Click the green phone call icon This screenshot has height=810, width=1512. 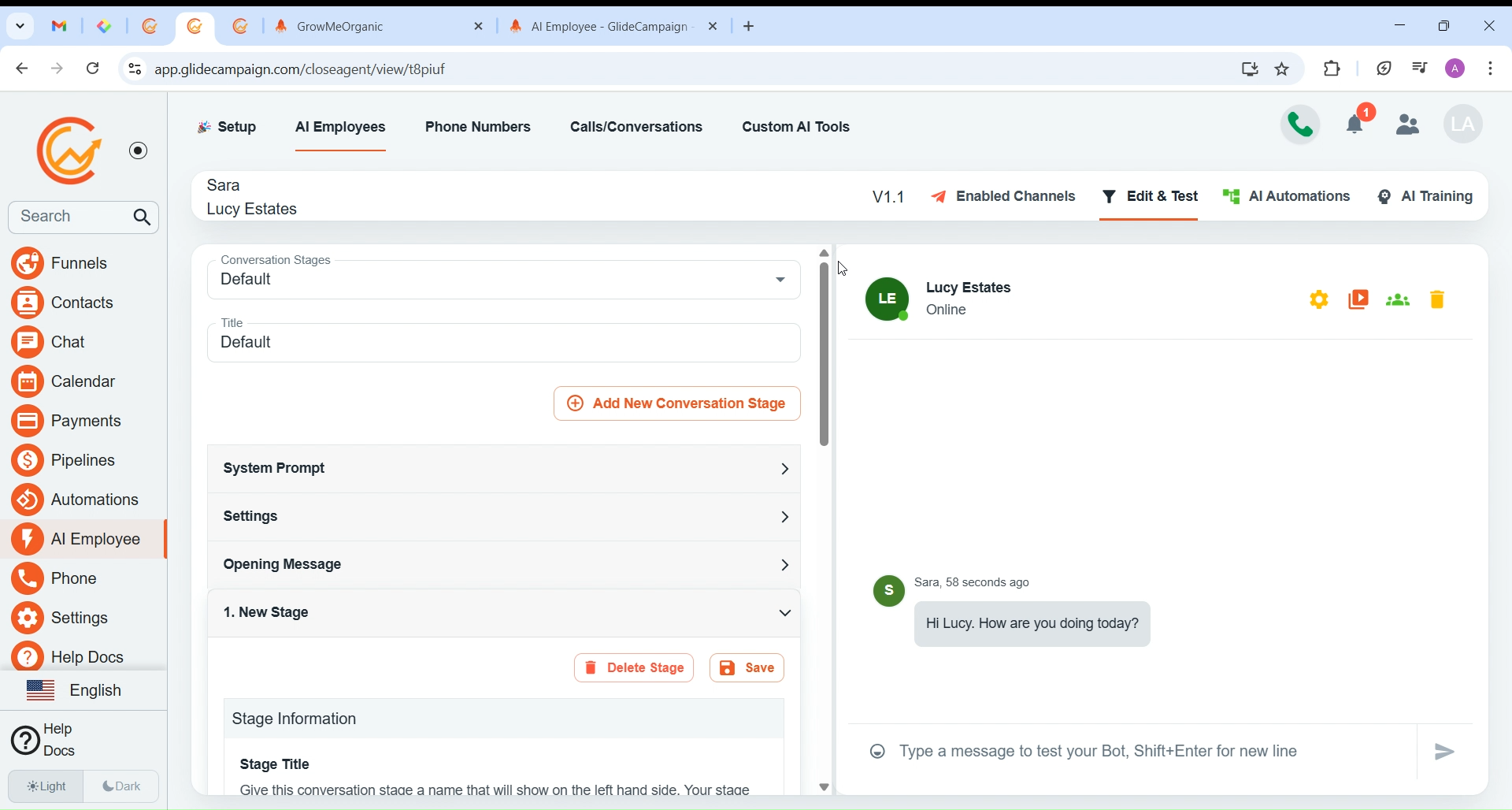(x=1301, y=124)
